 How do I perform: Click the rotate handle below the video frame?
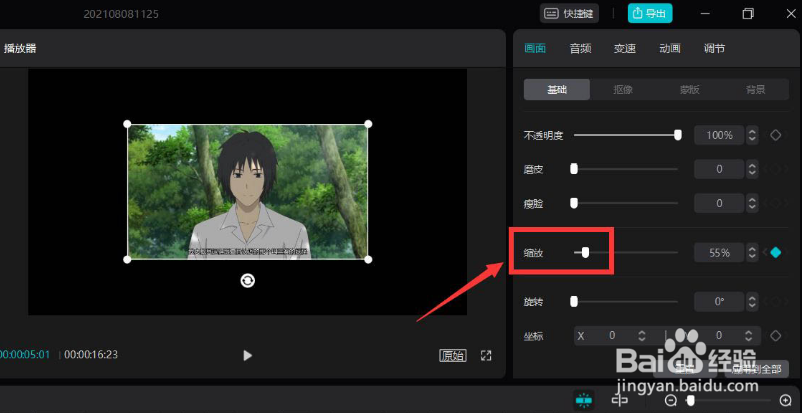[x=248, y=280]
